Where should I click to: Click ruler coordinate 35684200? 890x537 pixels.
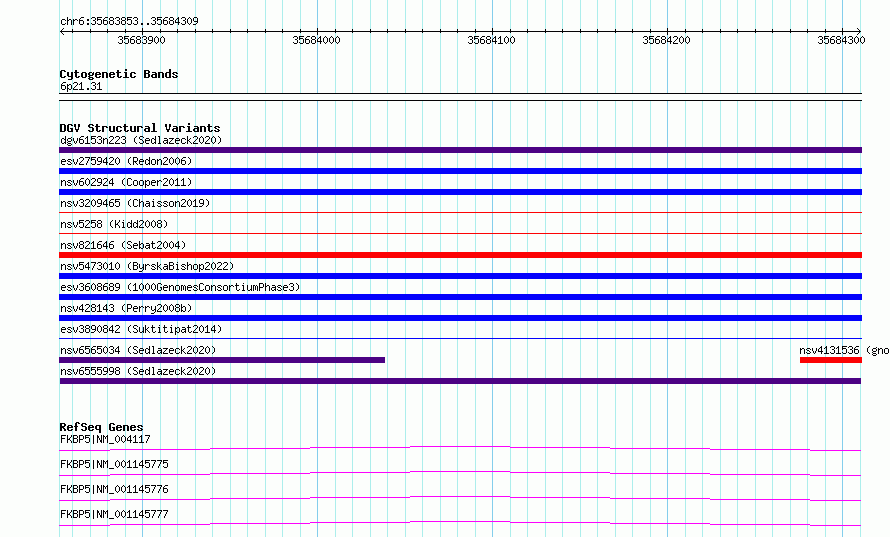(666, 40)
